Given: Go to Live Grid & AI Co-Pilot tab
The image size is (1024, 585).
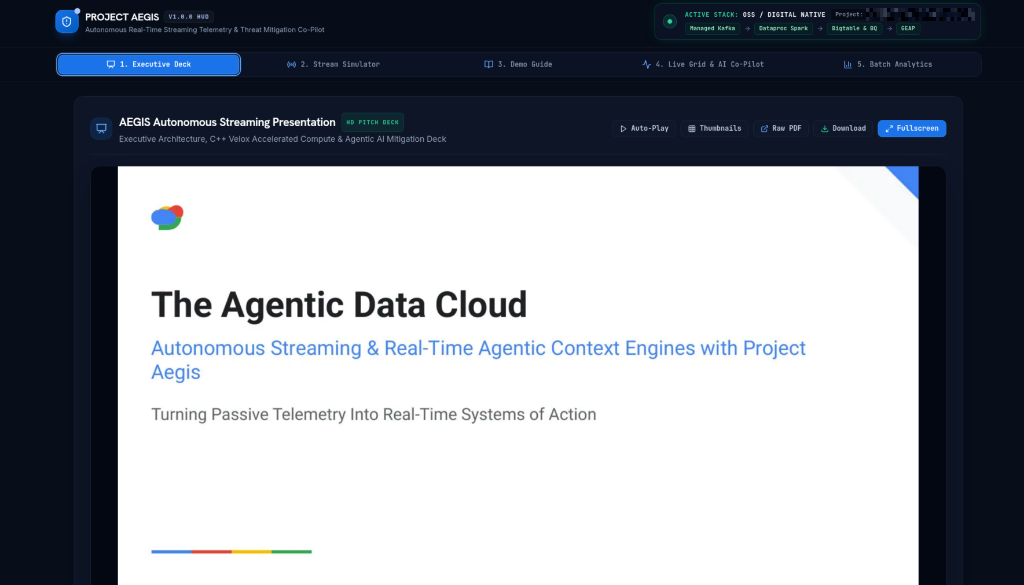Looking at the screenshot, I should pyautogui.click(x=703, y=65).
